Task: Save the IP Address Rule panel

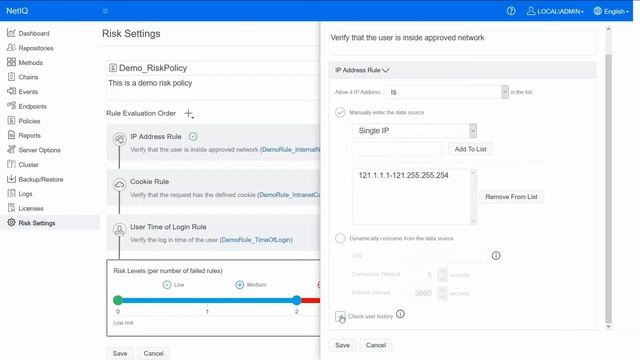Action: pos(342,345)
